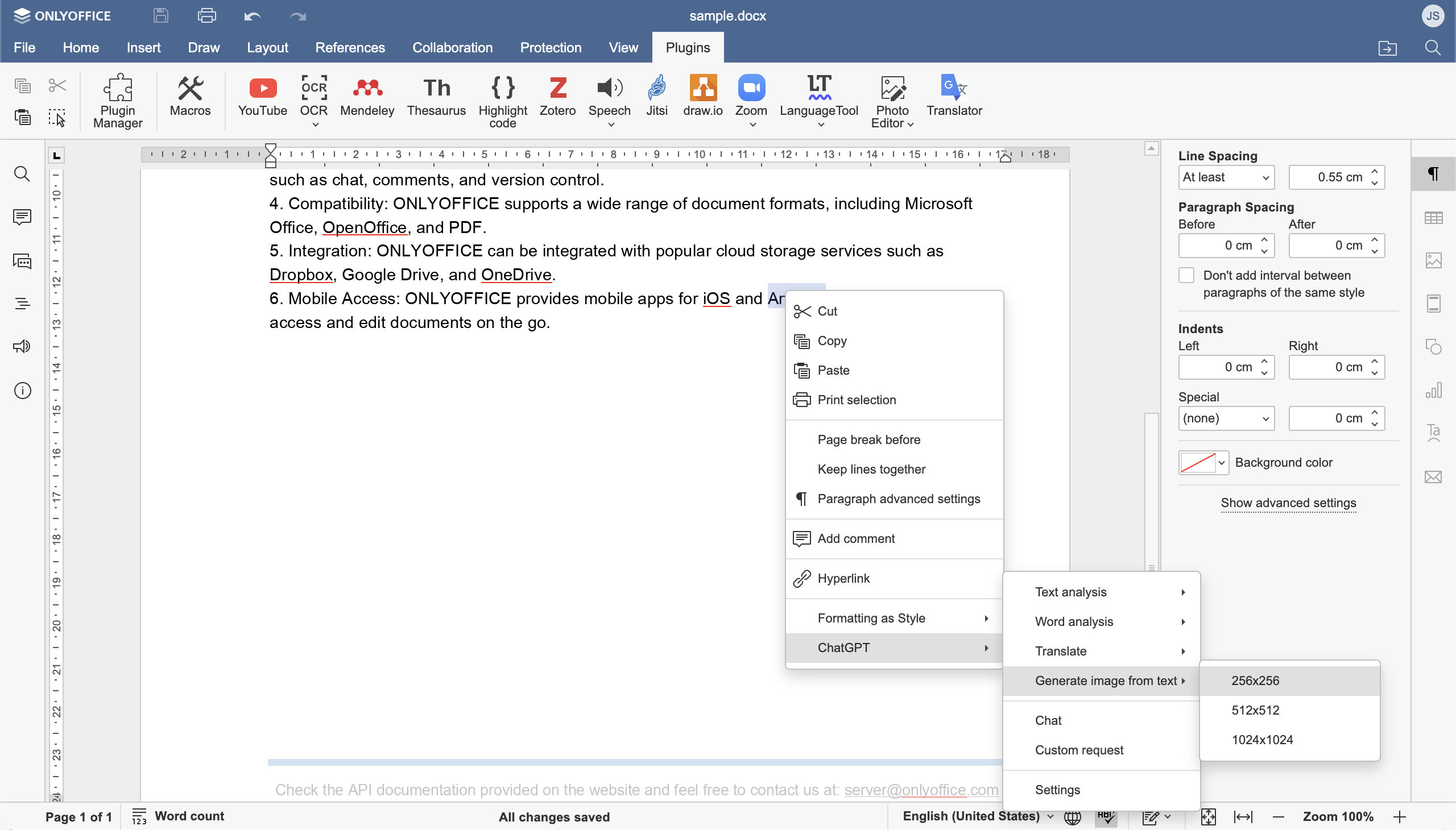1456x830 pixels.
Task: Open the Find panel in left sidebar
Action: coord(22,173)
